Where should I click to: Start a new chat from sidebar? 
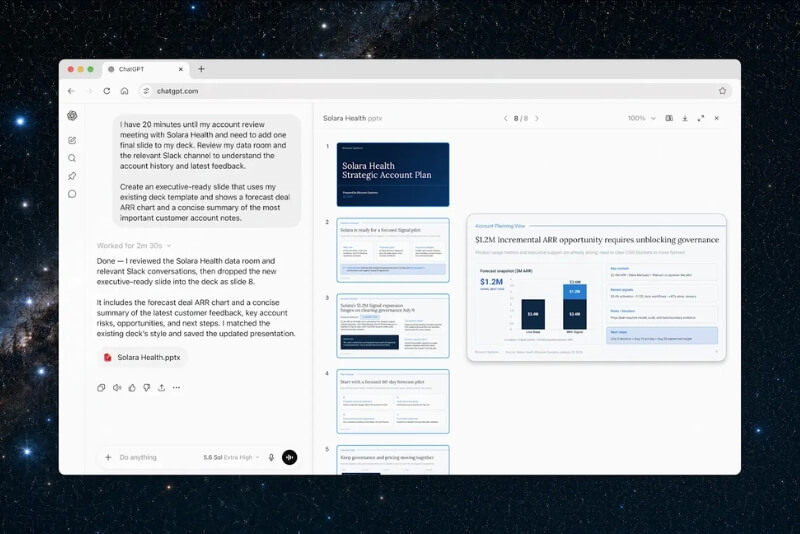point(72,140)
